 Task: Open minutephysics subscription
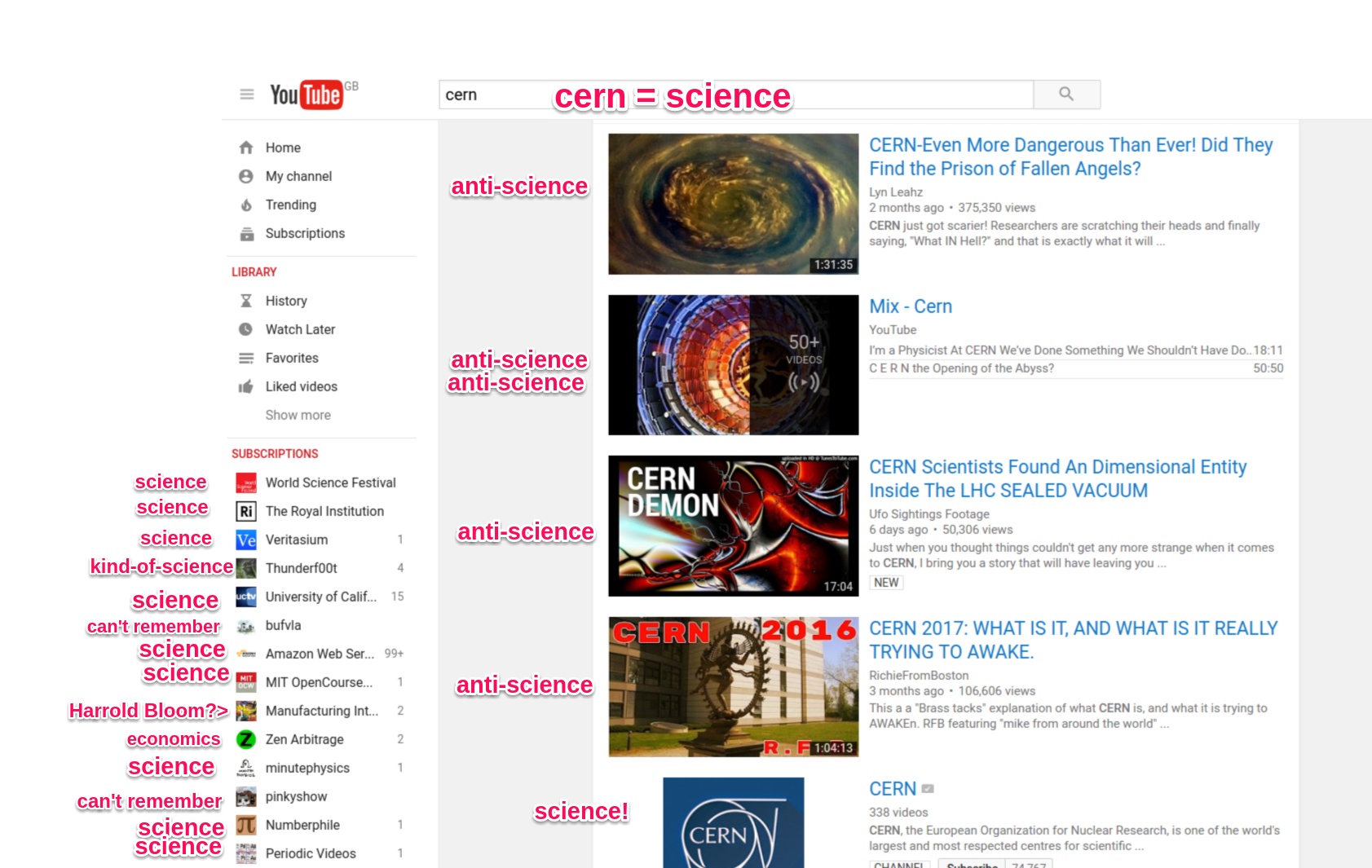307,768
